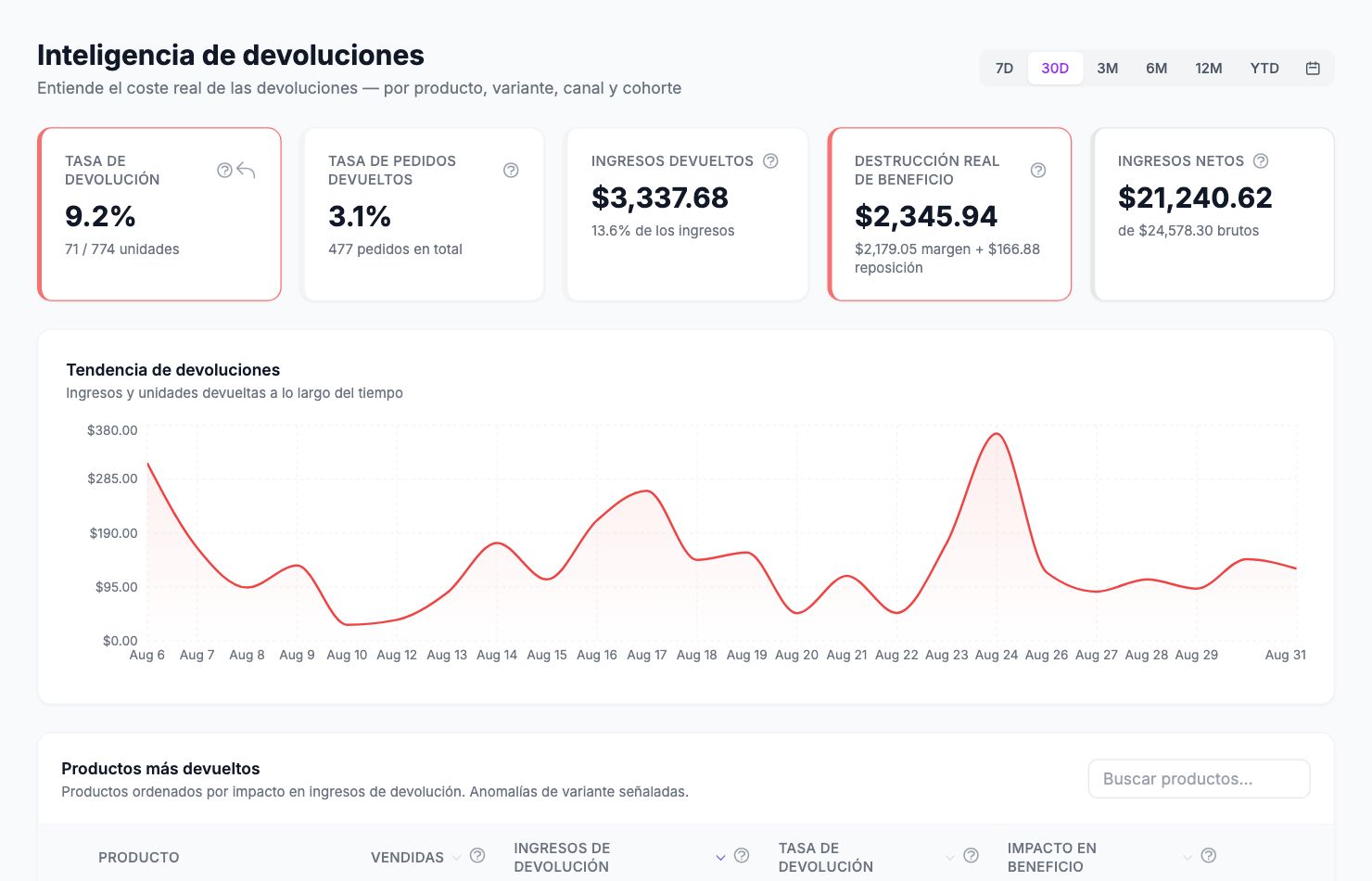
Task: Show help for Tasa de pedidos devueltos card
Action: 511,170
